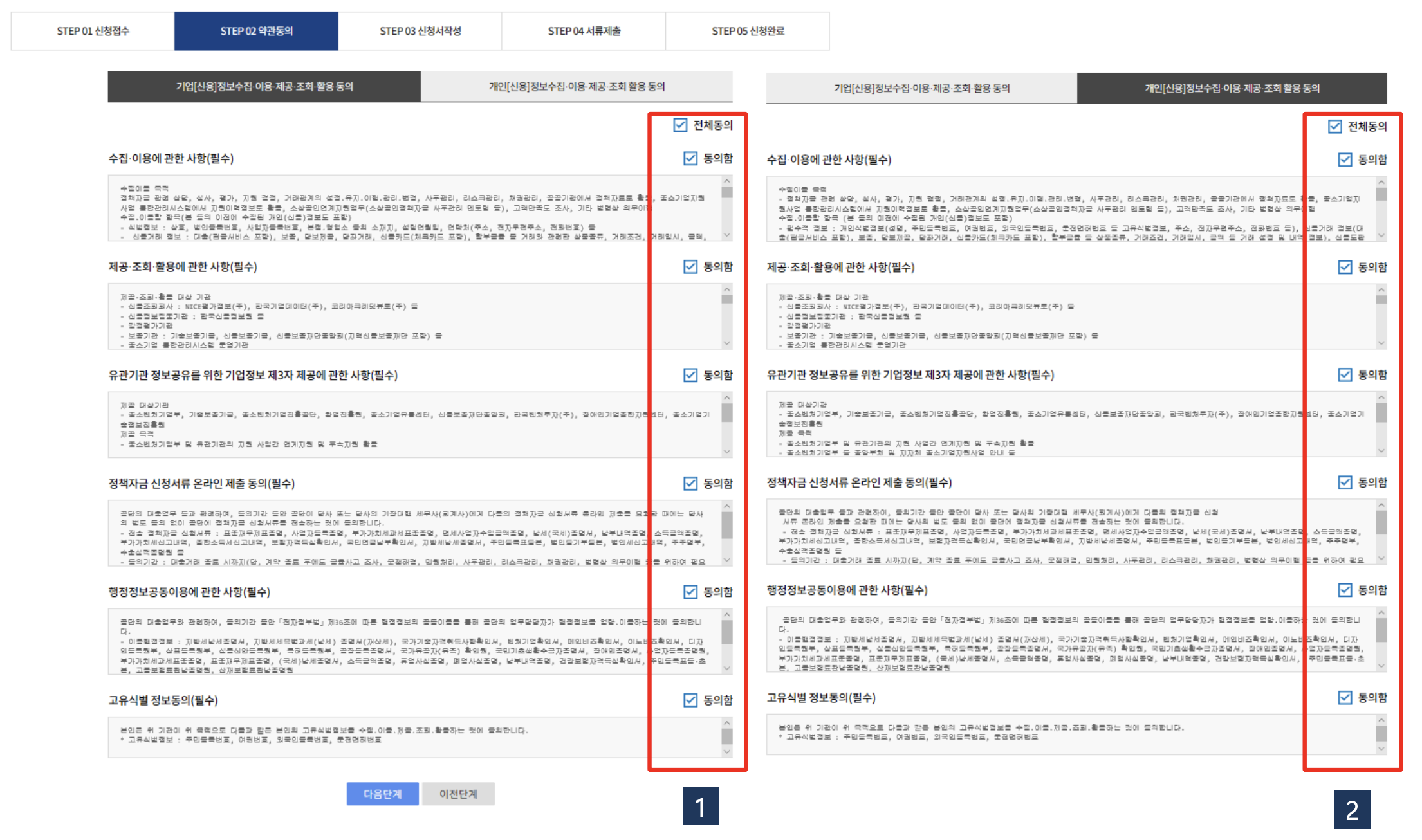Toggle right panel 유관기관 정보공유 동의함 checkbox
Screen dimensions: 1422x840
[1345, 374]
